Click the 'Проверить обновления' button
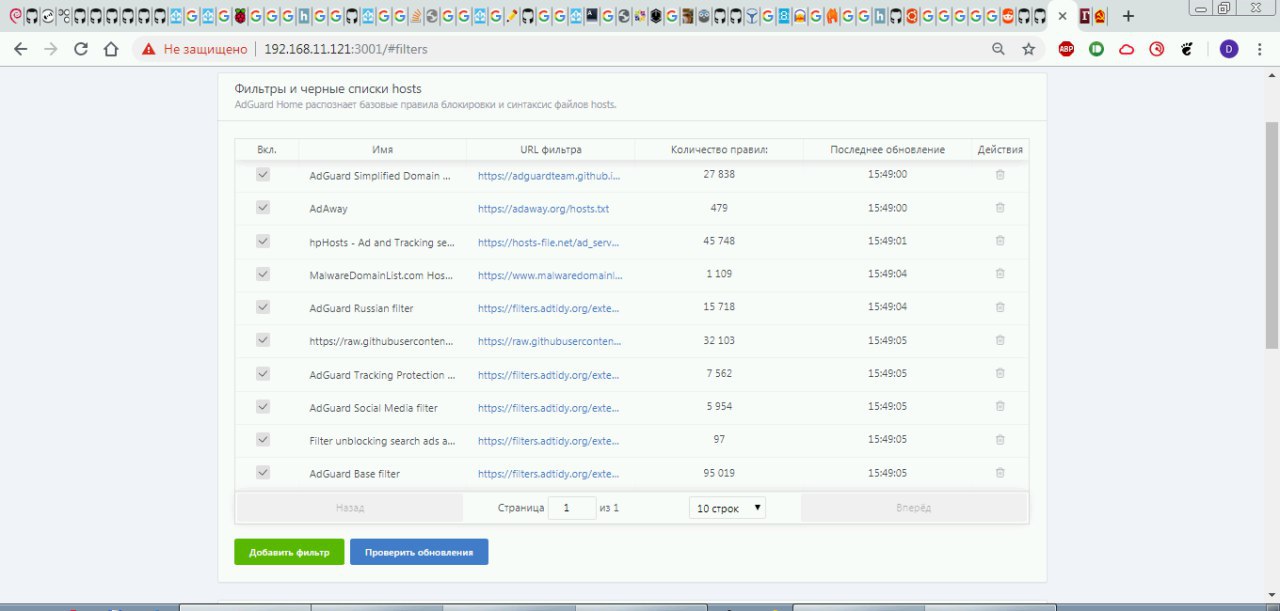Screen dimensions: 1280x611 (x=419, y=552)
